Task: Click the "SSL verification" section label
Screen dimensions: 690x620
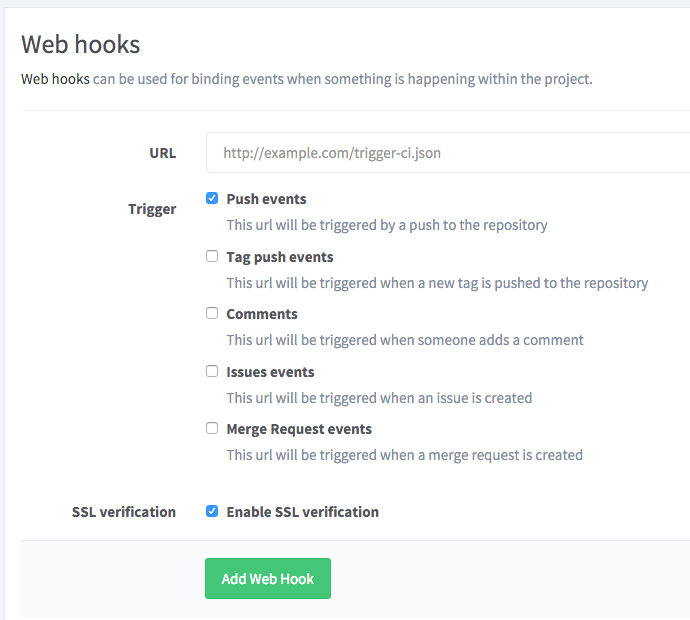Action: coord(124,512)
